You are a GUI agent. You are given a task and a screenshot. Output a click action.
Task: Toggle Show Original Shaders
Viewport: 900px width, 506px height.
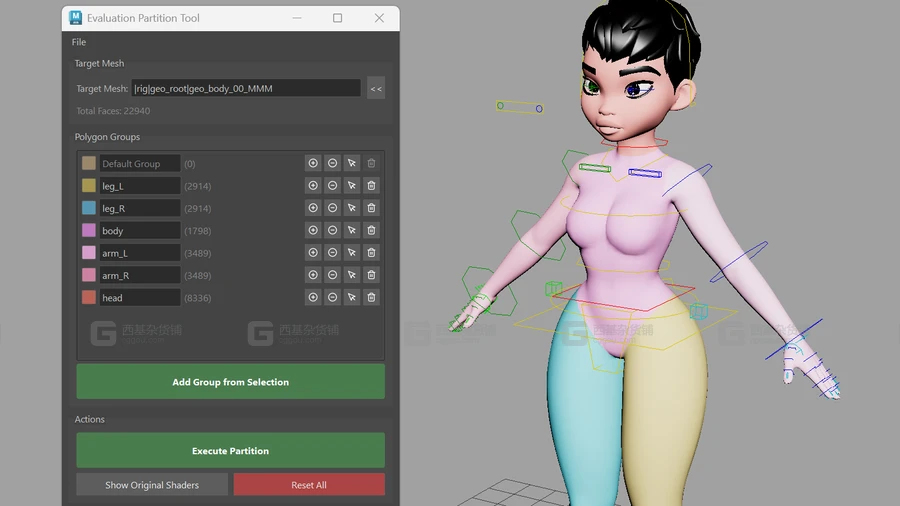pos(152,485)
